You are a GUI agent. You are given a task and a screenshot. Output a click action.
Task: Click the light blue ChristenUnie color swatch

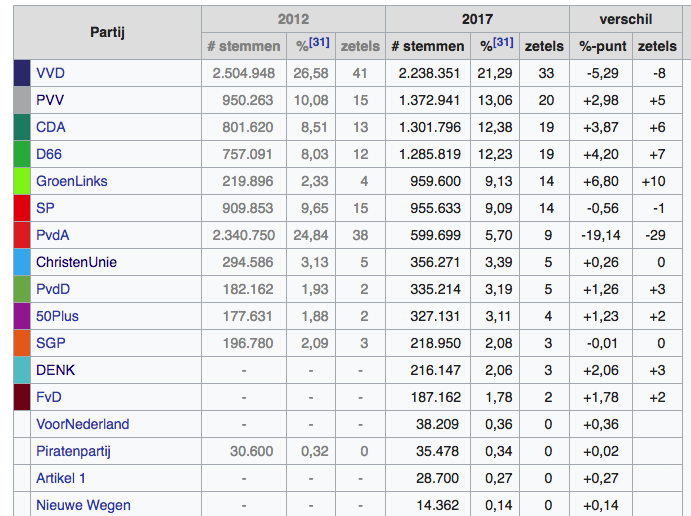[22, 262]
